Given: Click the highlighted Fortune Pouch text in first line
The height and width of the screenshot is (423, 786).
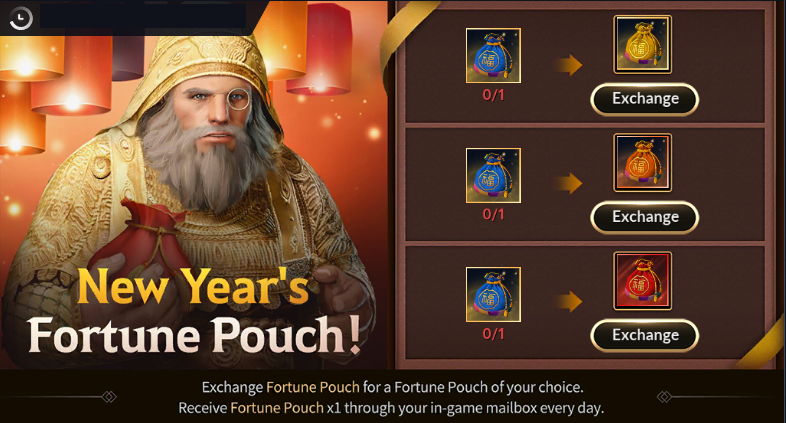Looking at the screenshot, I should [x=313, y=387].
